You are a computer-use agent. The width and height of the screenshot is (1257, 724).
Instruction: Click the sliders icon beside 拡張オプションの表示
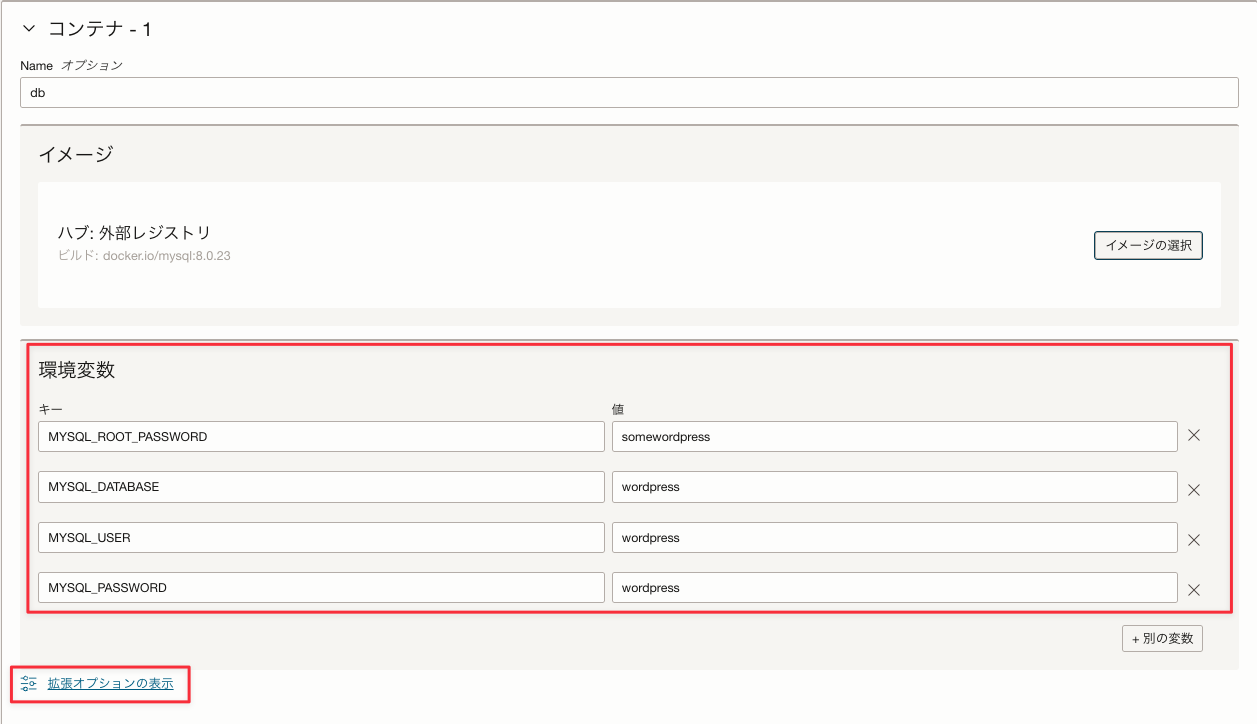29,684
